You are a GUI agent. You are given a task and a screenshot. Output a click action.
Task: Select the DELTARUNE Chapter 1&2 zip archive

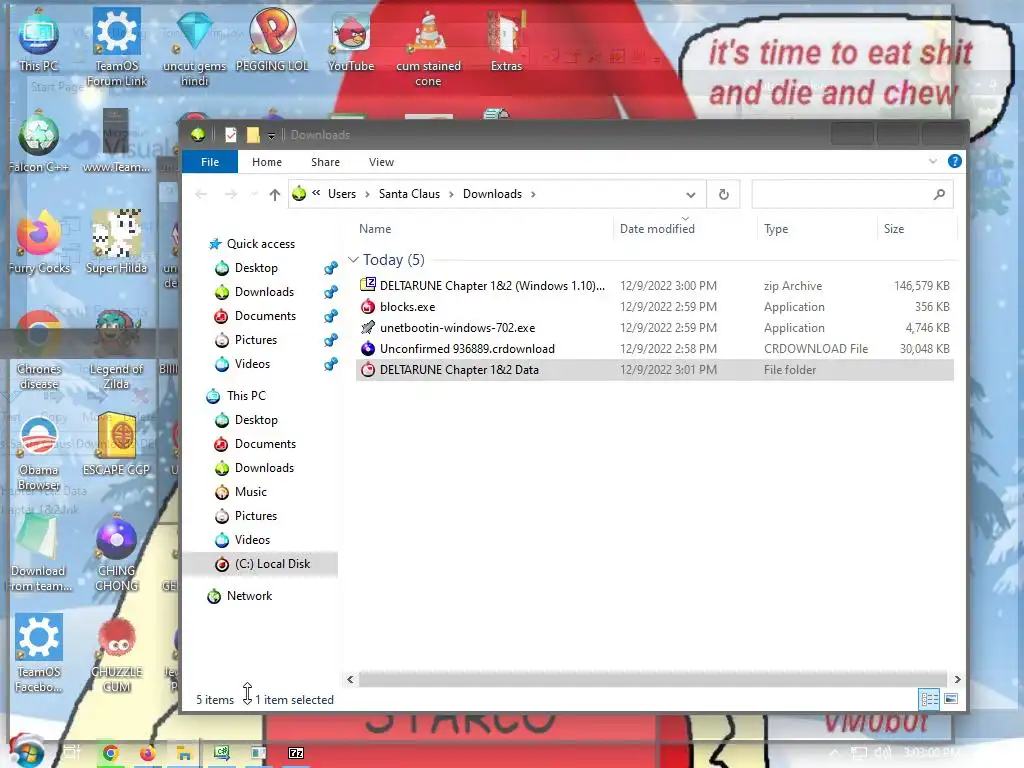pyautogui.click(x=654, y=286)
